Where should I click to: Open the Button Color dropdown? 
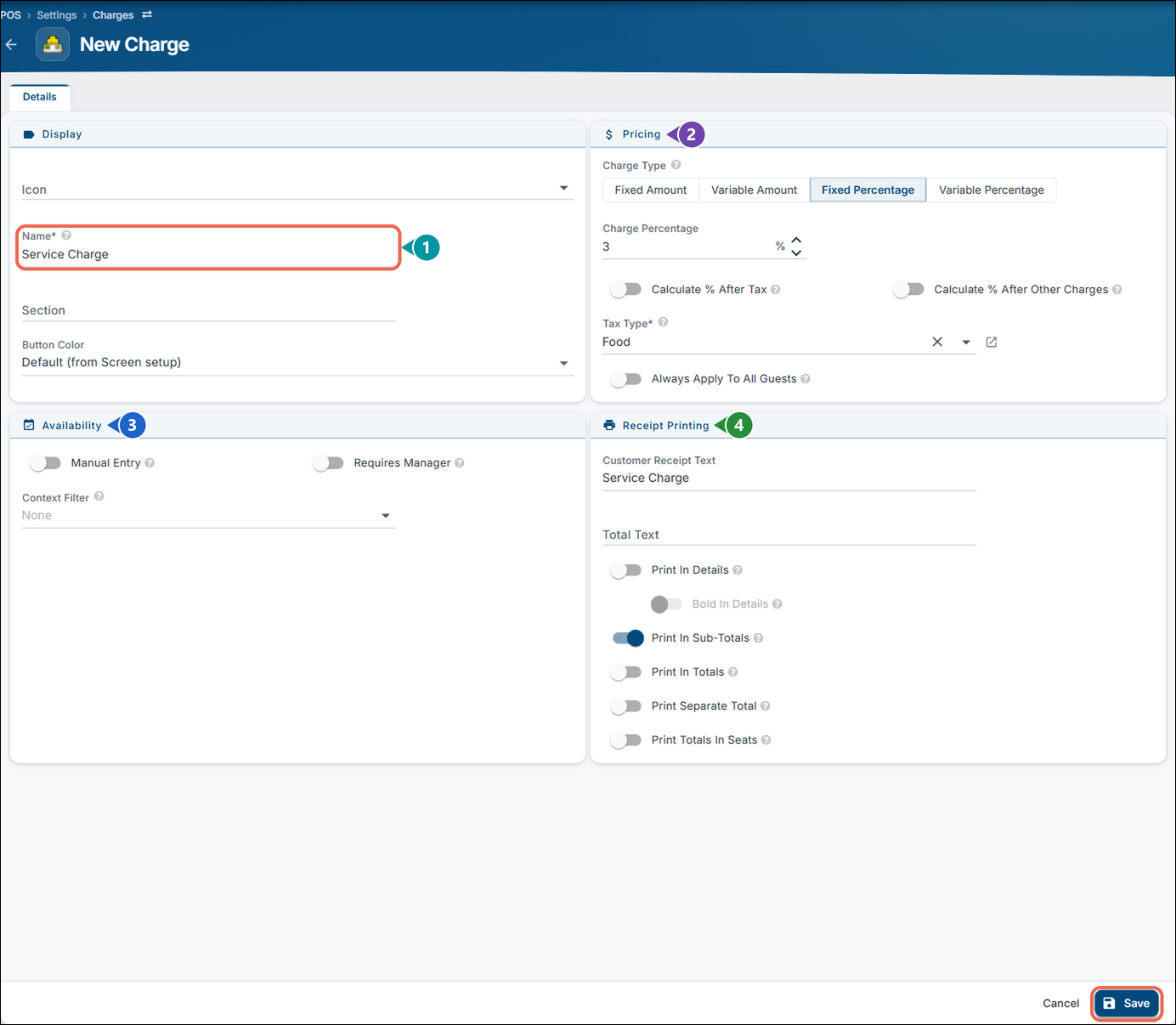coord(297,362)
